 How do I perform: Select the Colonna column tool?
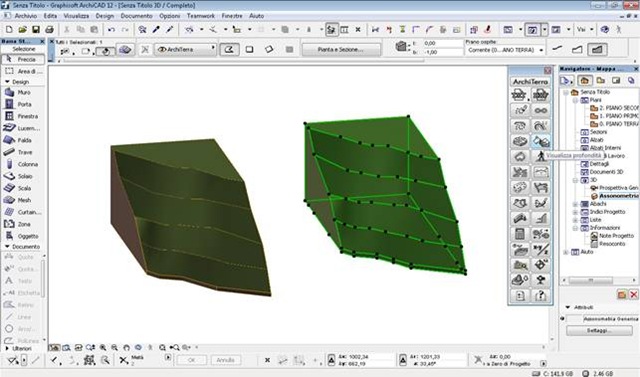pos(23,164)
